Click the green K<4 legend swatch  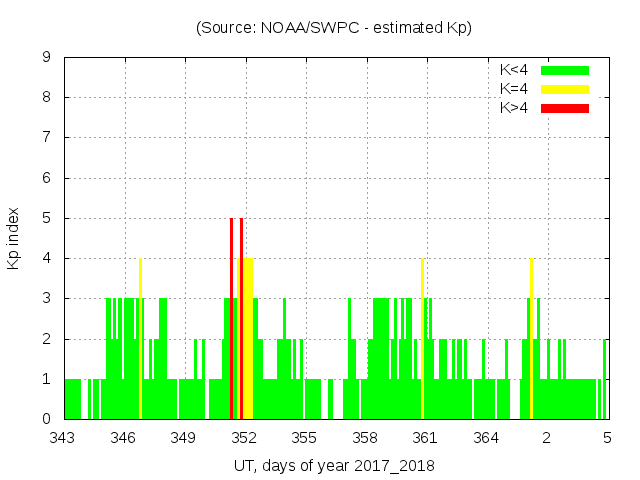[x=565, y=70]
